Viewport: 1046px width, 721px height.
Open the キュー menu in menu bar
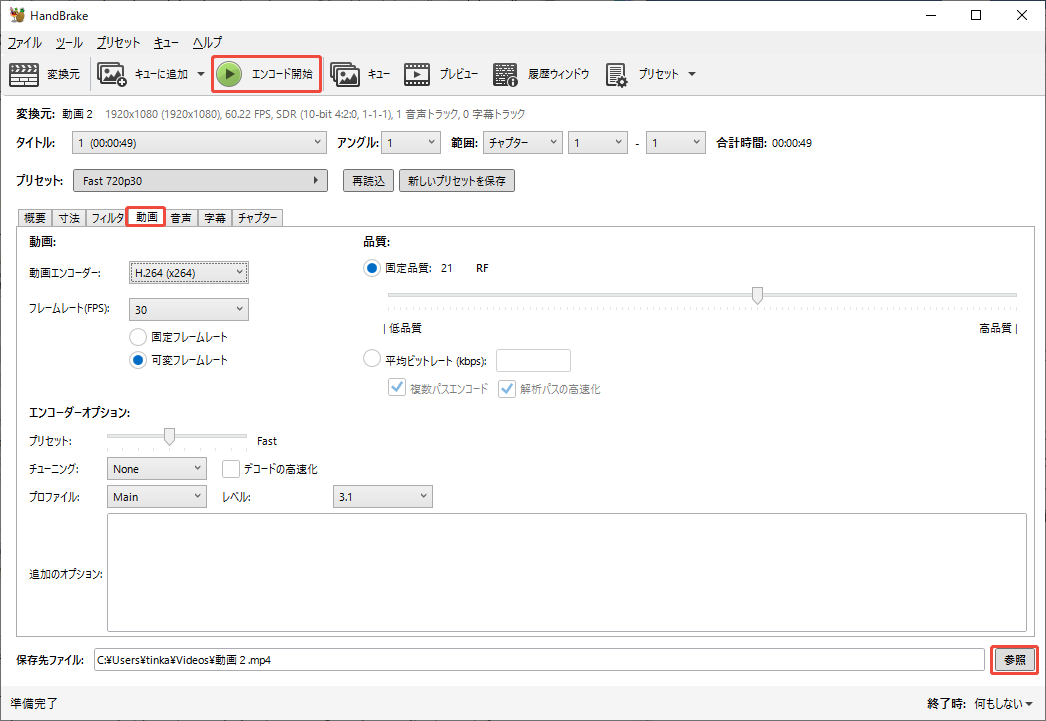tap(166, 43)
